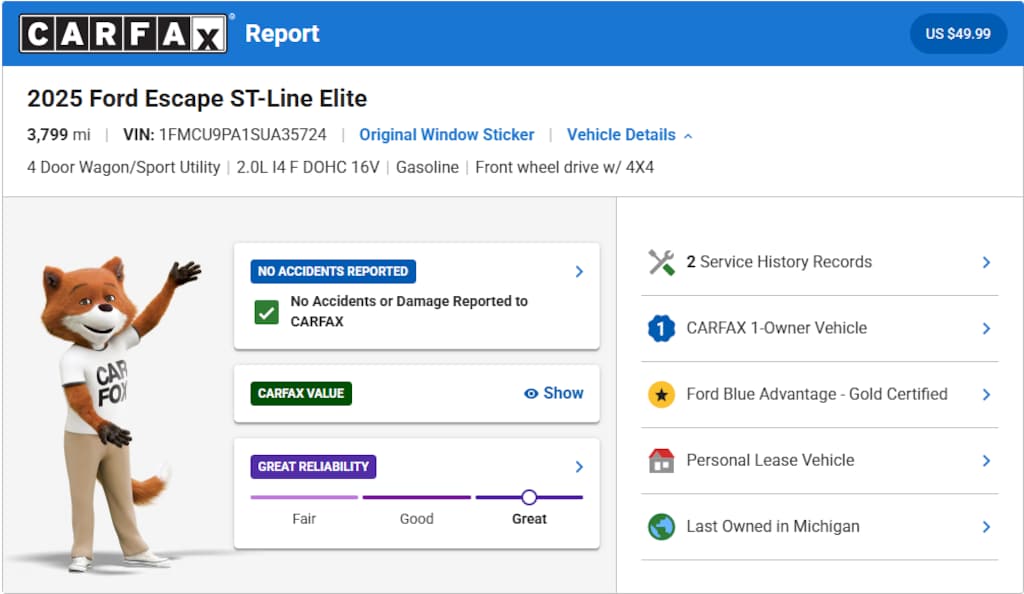
Task: Click Ford Blue Advantage - Gold Certified text
Action: [x=817, y=394]
